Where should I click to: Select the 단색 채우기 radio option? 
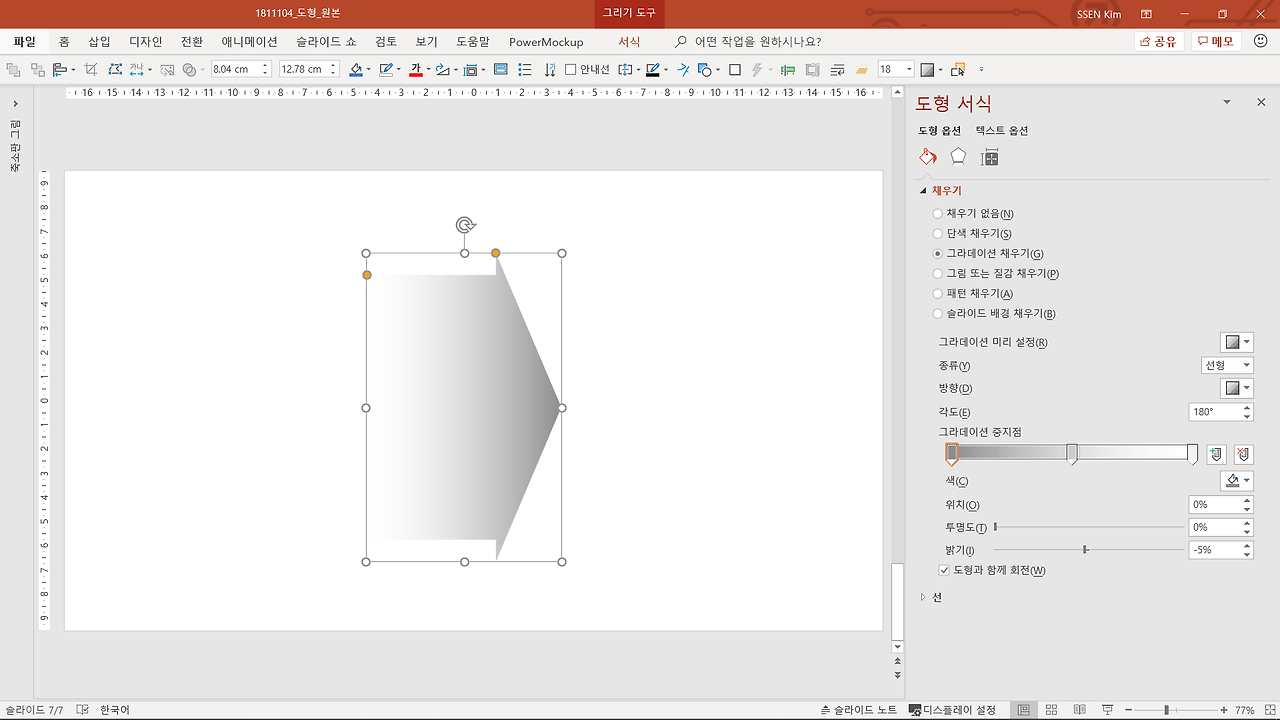point(937,234)
